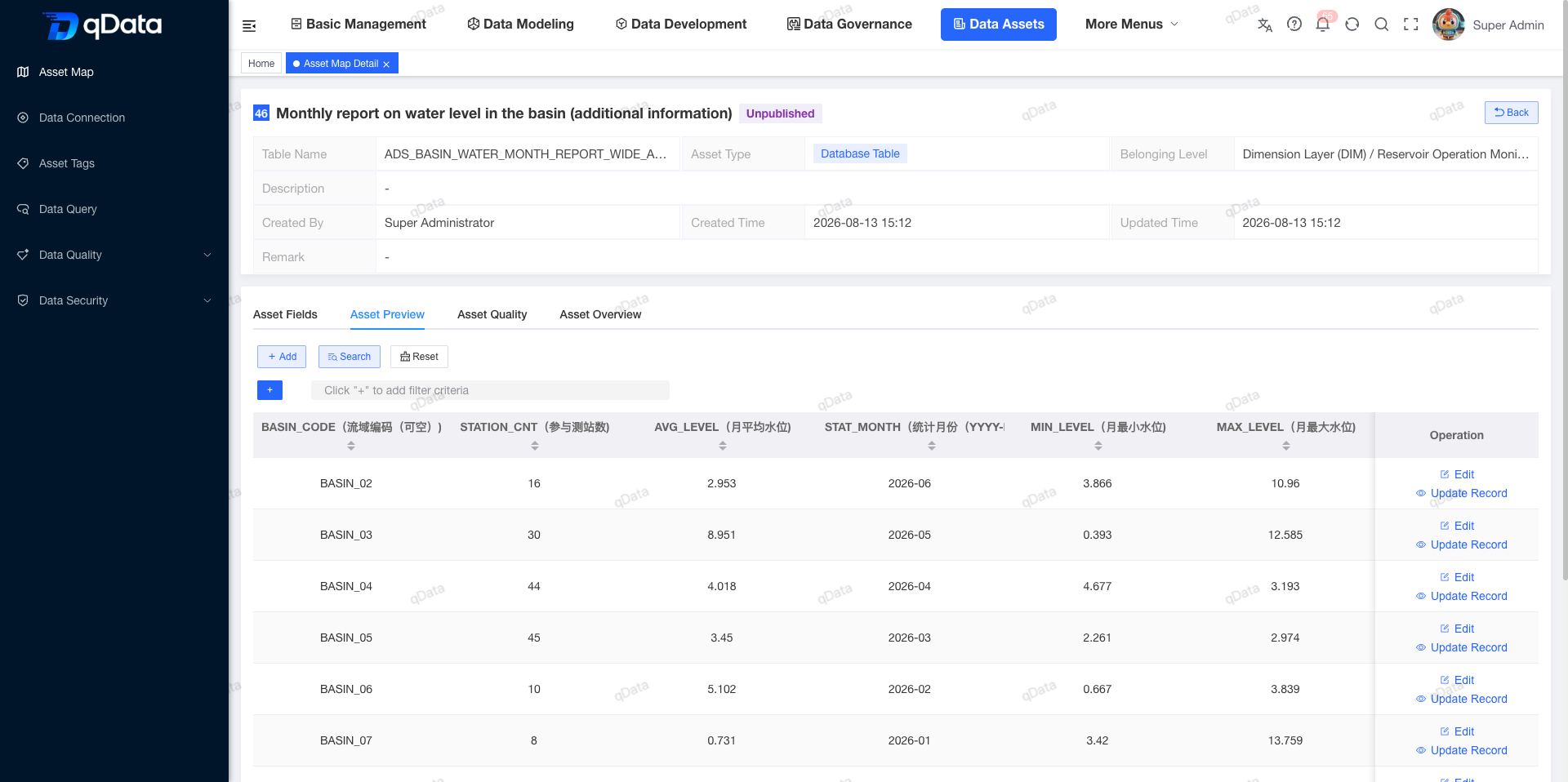The image size is (1568, 782).
Task: Click the 13.759 max level value
Action: point(1285,740)
